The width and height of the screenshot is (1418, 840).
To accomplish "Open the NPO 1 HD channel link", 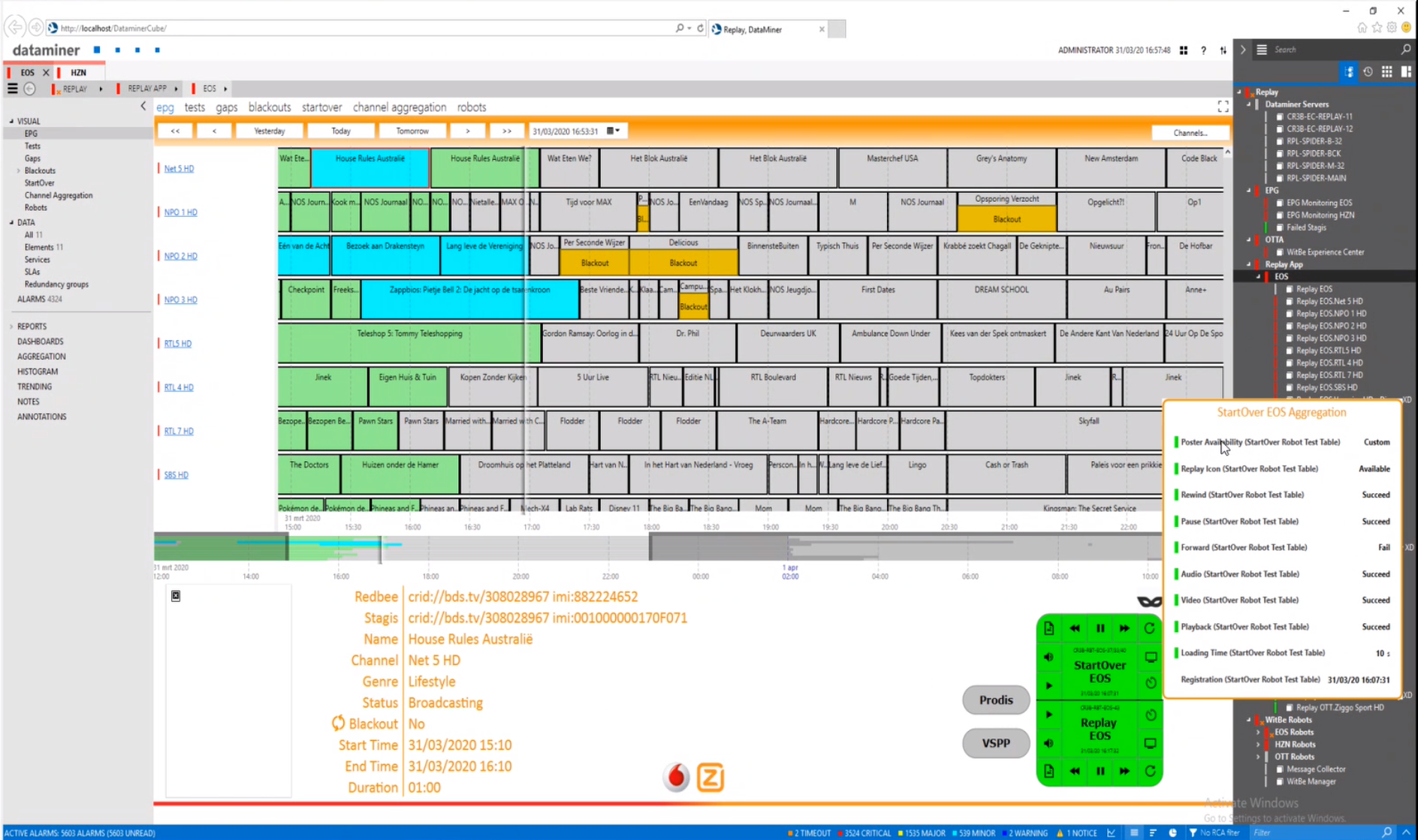I will click(x=180, y=212).
